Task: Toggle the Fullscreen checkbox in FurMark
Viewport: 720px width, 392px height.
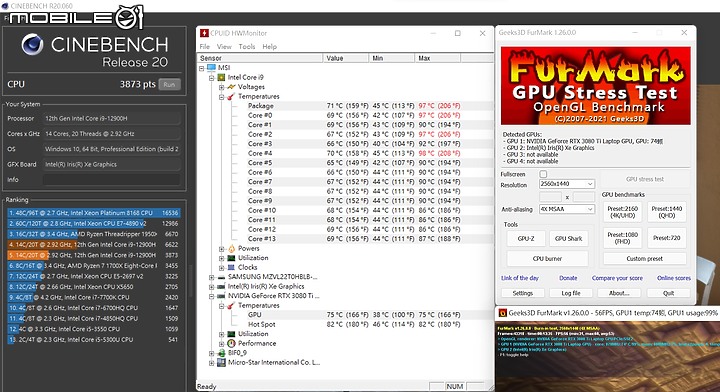Action: 543,174
